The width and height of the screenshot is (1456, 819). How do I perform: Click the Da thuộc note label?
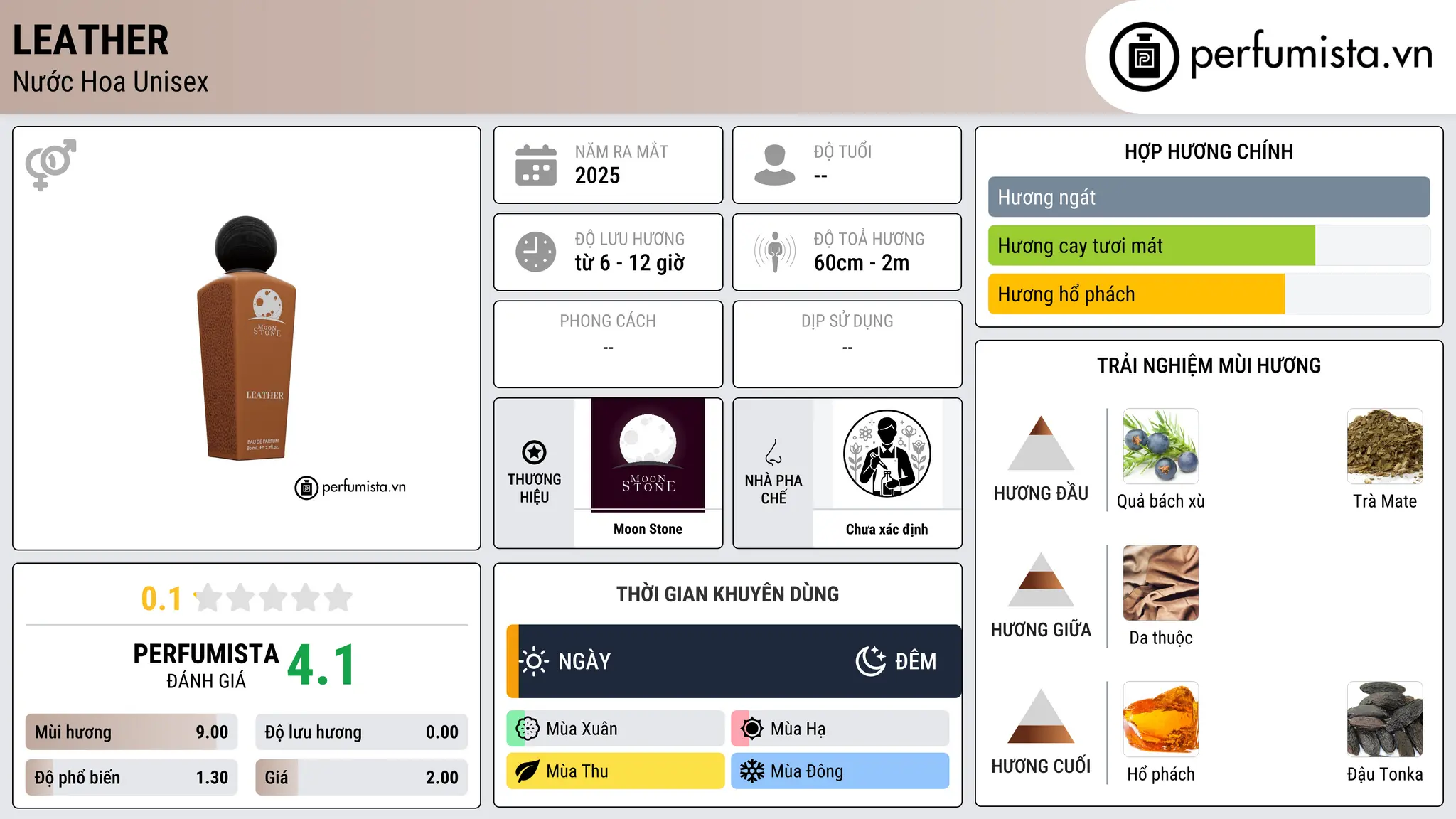click(1160, 638)
